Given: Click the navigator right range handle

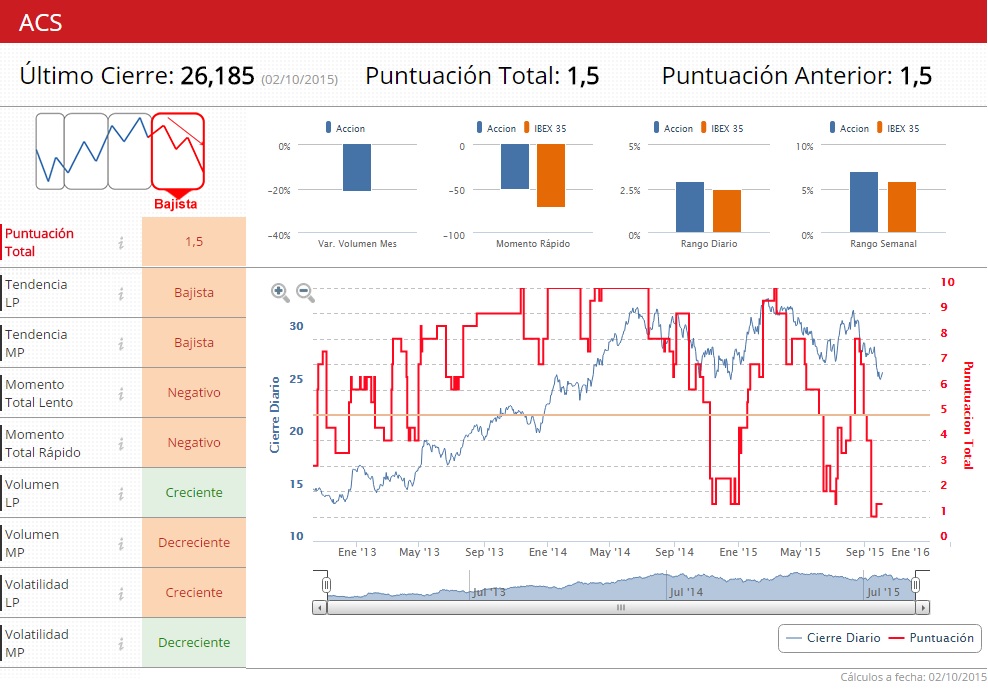Looking at the screenshot, I should 916,585.
